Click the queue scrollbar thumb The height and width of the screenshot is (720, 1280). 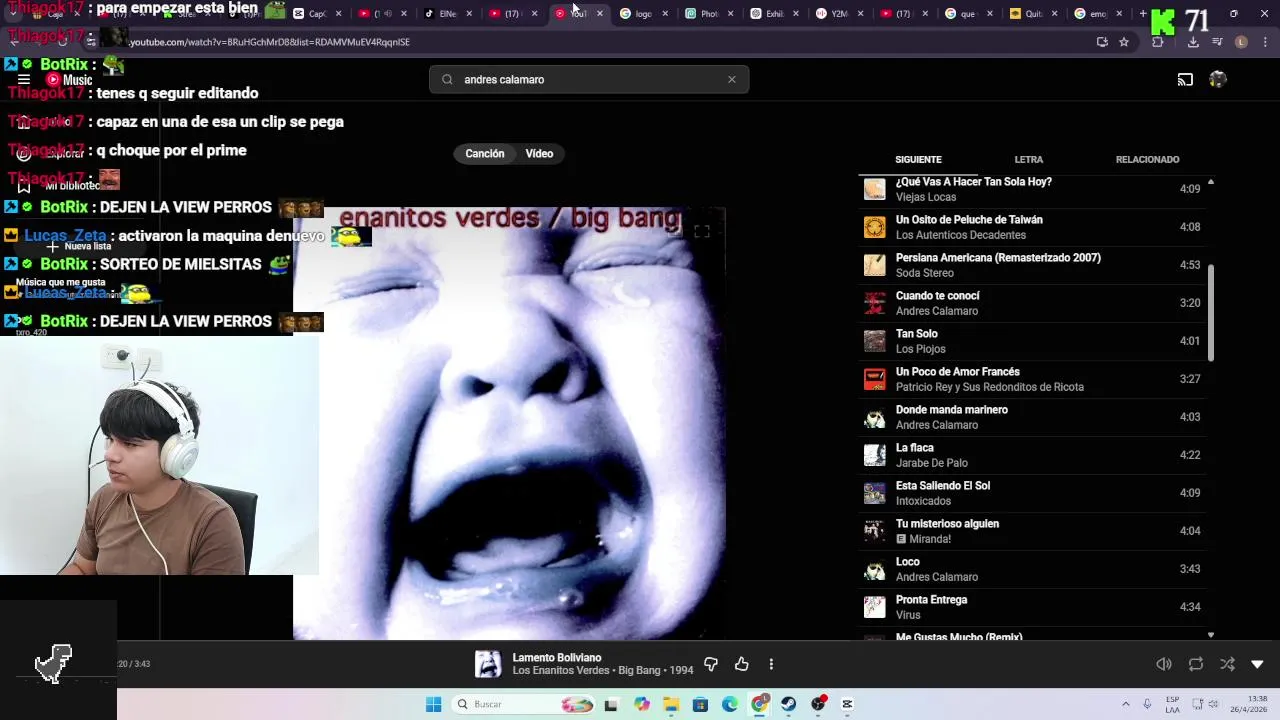point(1211,313)
